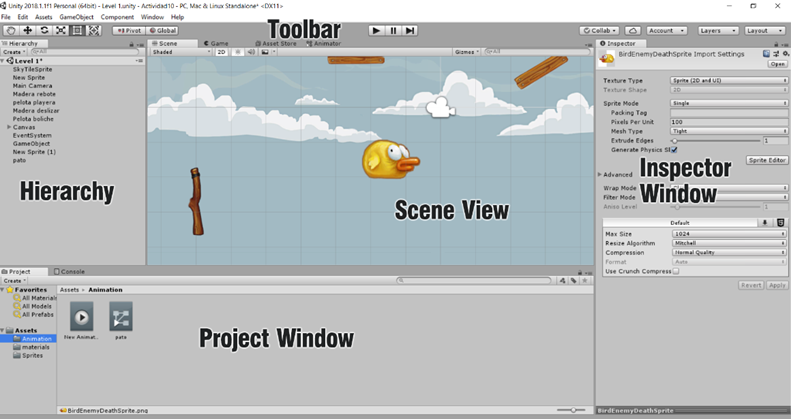
Task: Open the Gizmos dropdown
Action: (467, 52)
